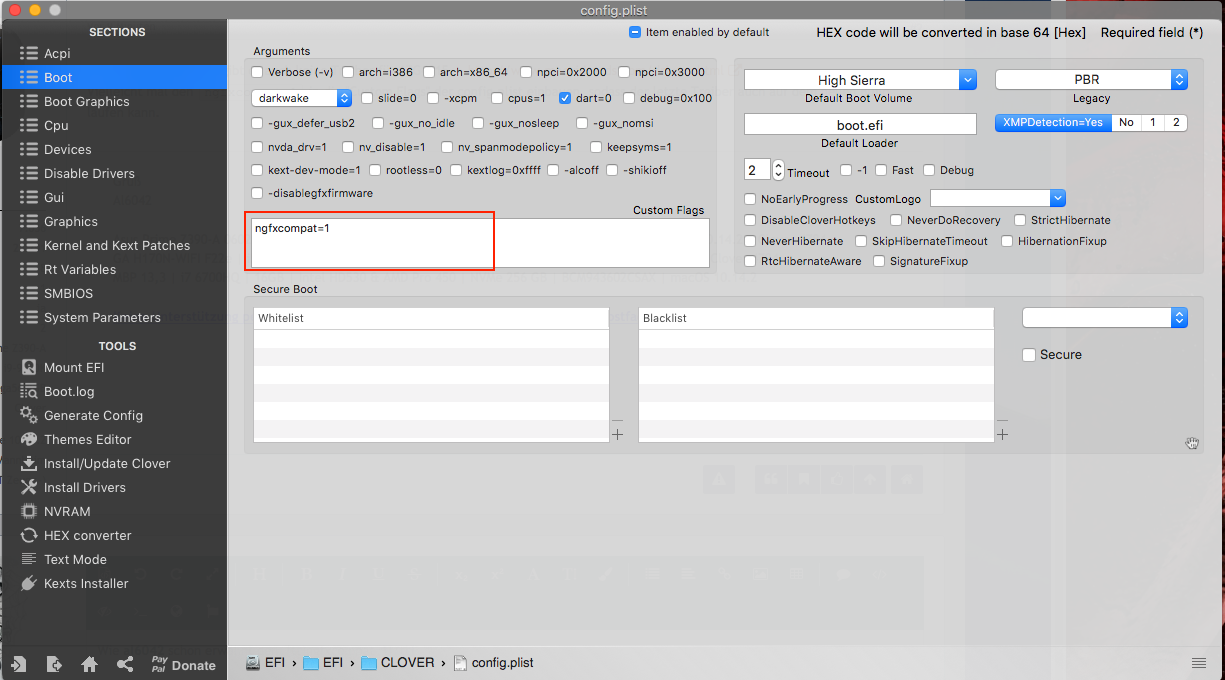Enable the NeverHibernate option

point(750,241)
